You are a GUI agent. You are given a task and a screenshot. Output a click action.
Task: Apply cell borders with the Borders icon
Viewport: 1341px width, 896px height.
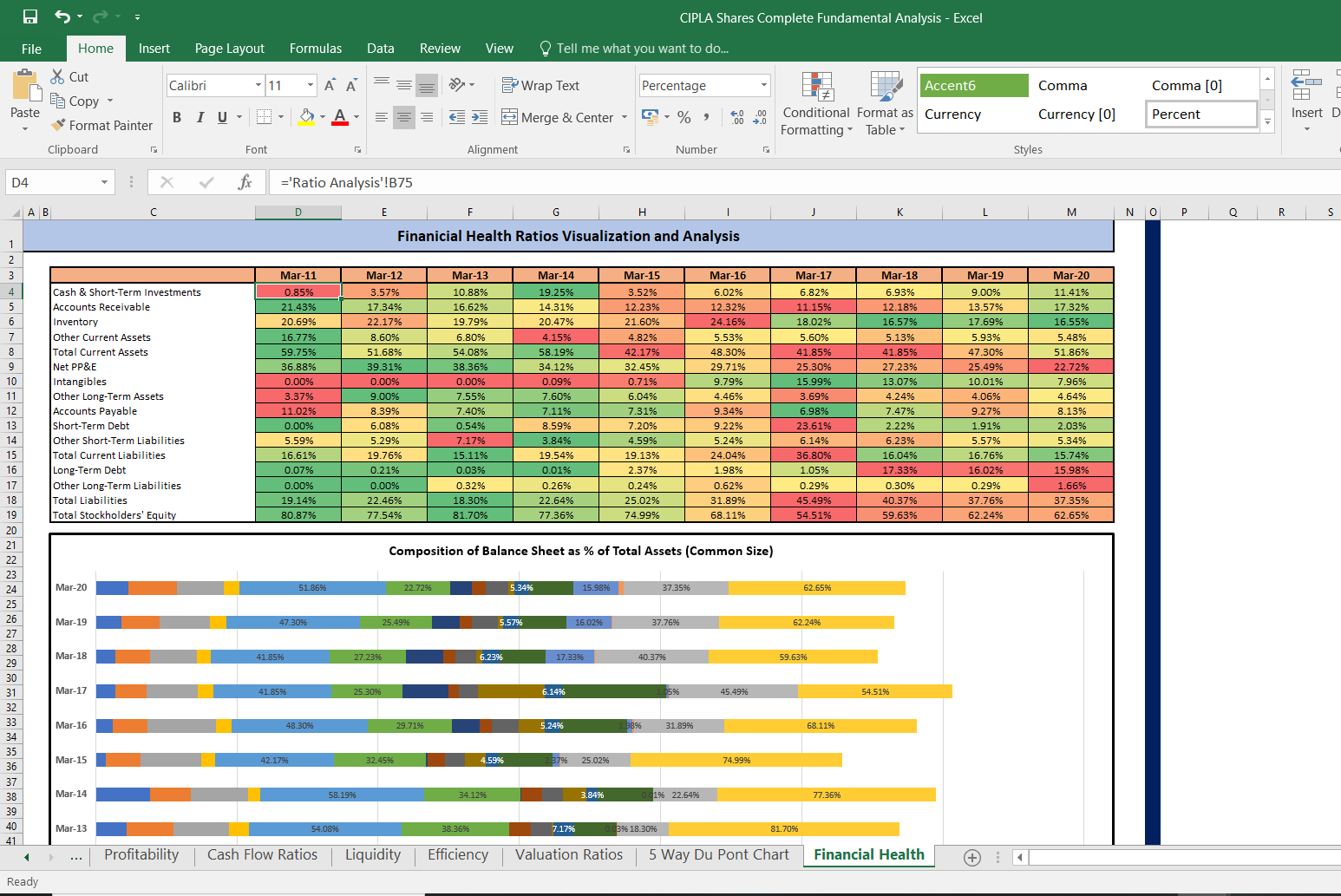(265, 117)
